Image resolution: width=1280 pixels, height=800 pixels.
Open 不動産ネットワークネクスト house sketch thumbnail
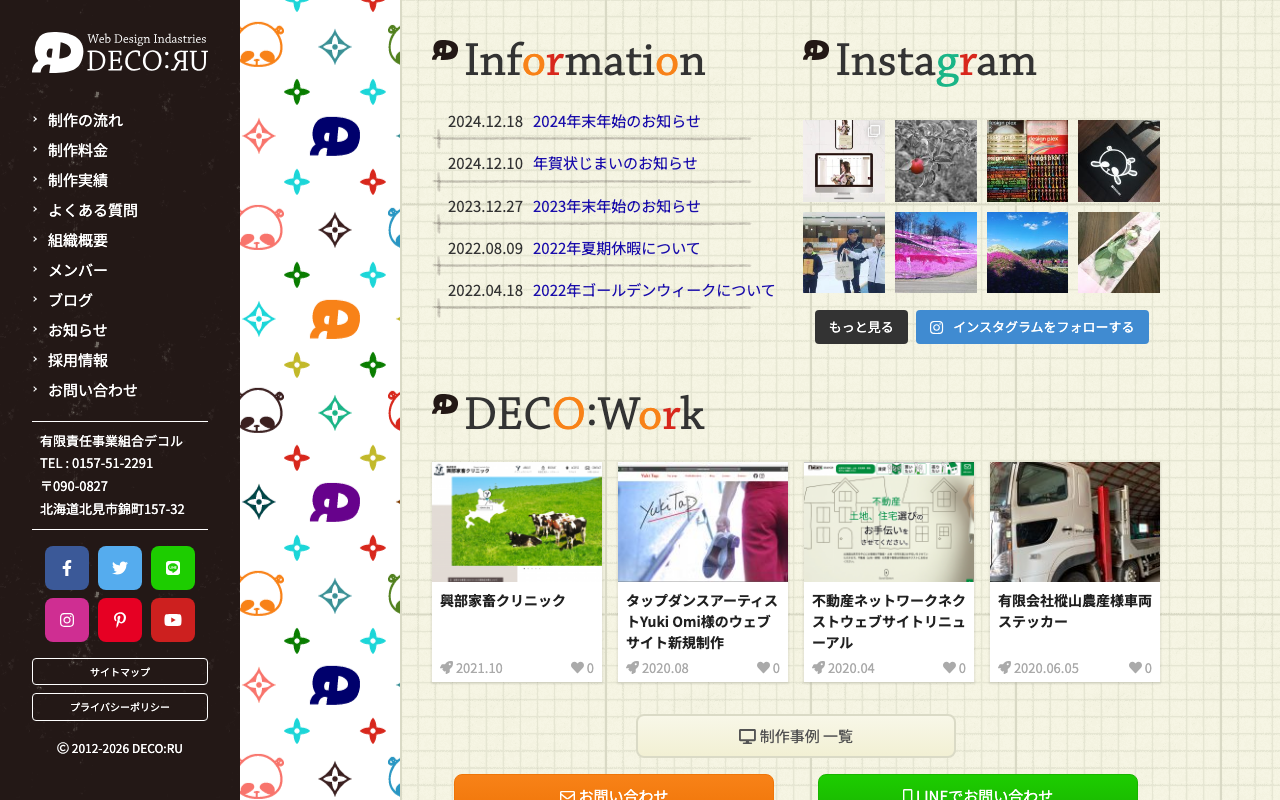[889, 522]
